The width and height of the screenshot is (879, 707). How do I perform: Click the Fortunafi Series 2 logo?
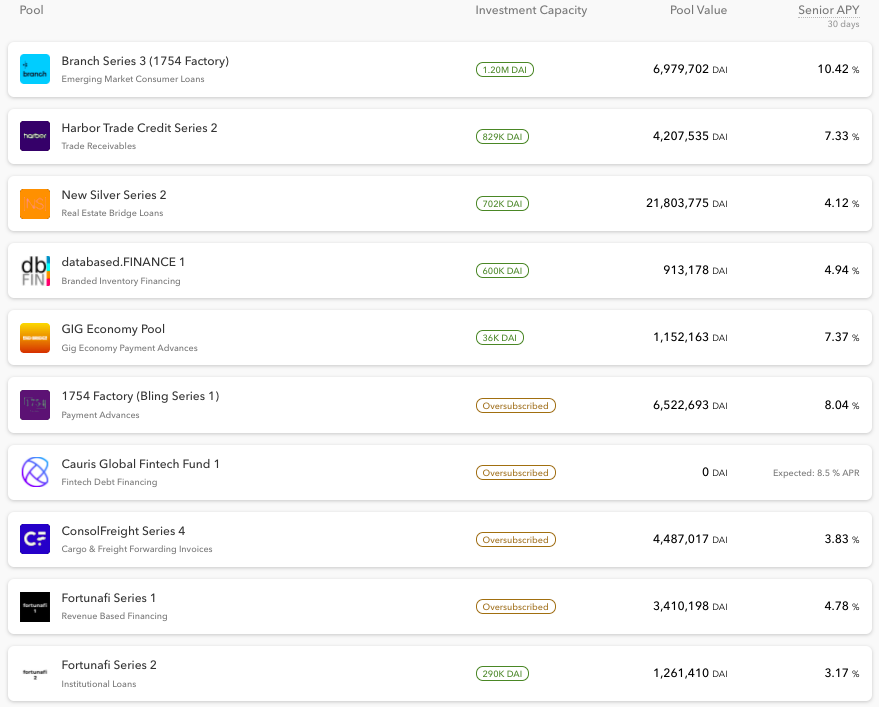[x=35, y=673]
